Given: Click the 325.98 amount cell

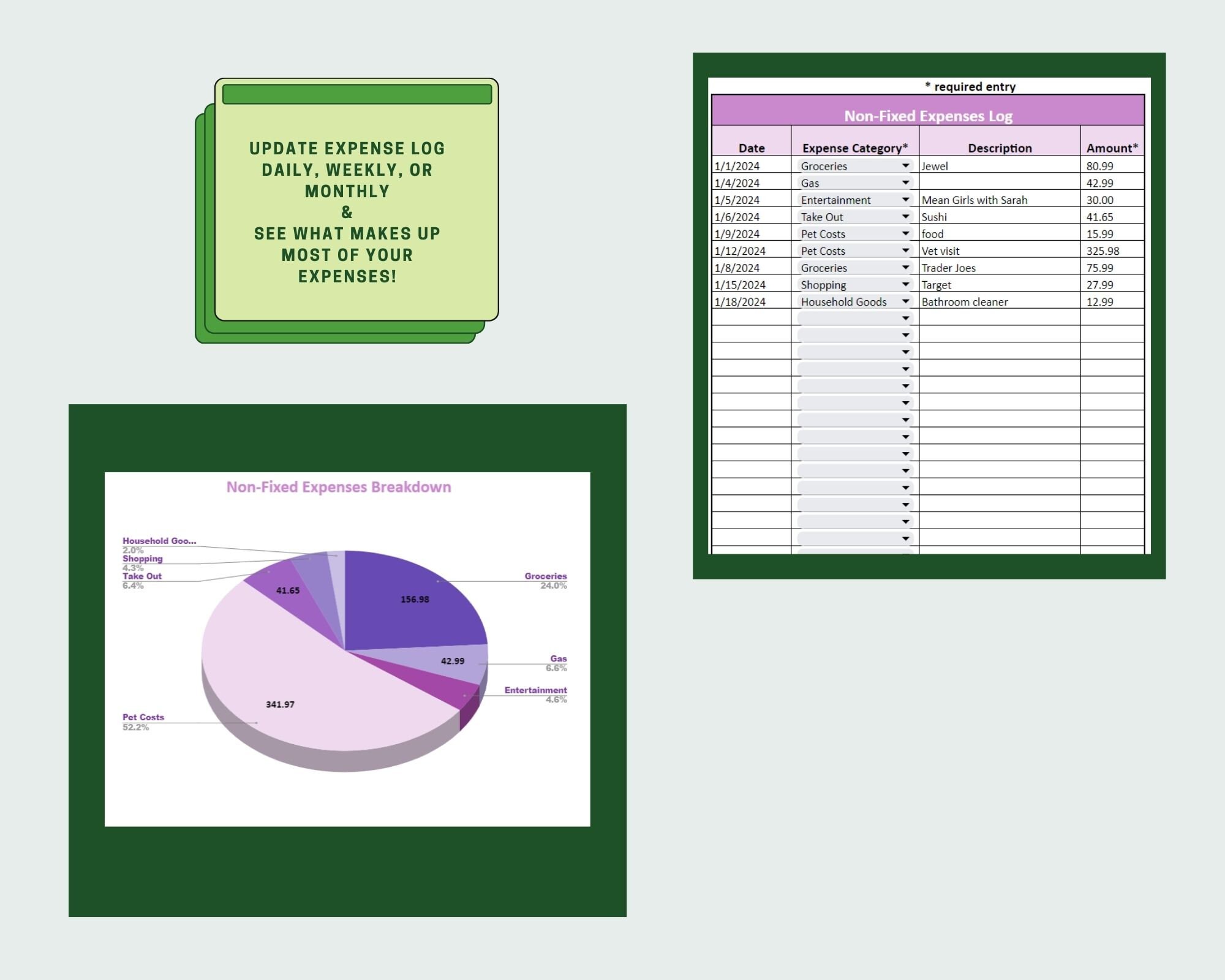Looking at the screenshot, I should point(1102,251).
